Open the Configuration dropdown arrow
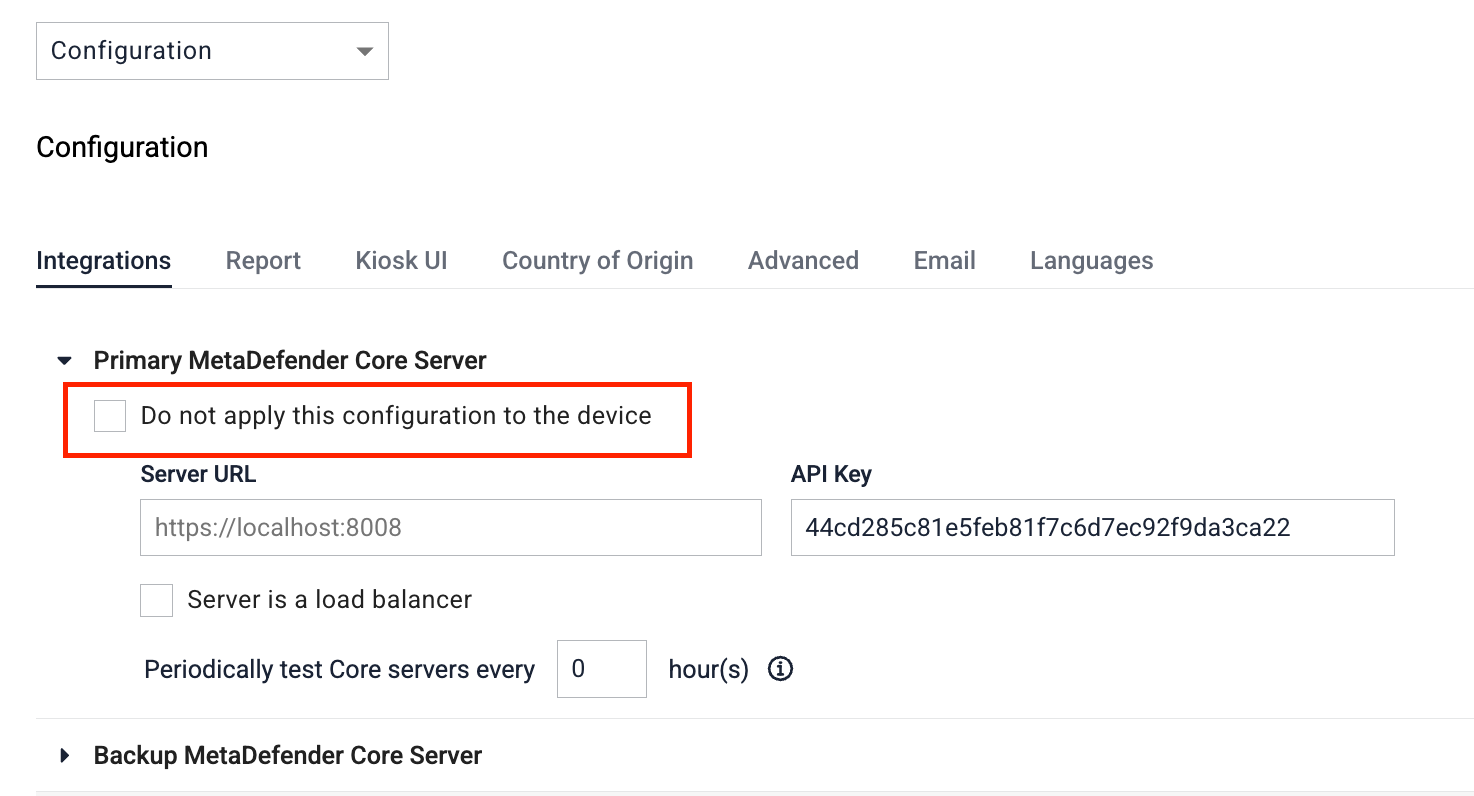 365,51
